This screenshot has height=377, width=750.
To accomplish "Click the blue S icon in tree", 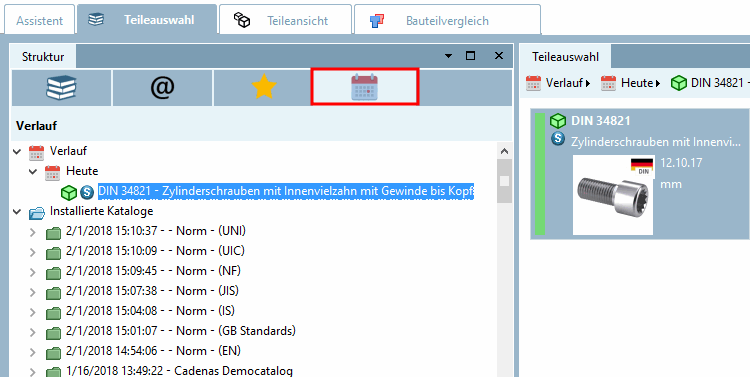I will point(87,192).
